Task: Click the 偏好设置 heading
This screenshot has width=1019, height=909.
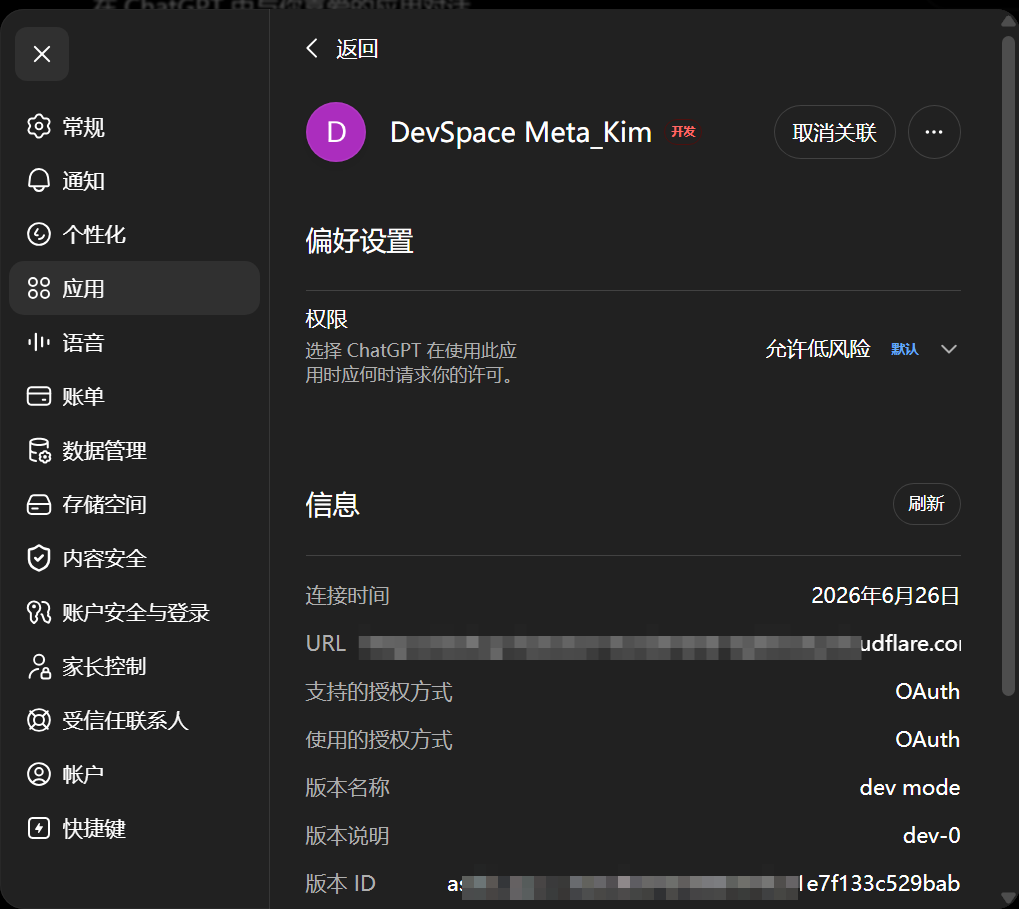Action: pyautogui.click(x=359, y=241)
